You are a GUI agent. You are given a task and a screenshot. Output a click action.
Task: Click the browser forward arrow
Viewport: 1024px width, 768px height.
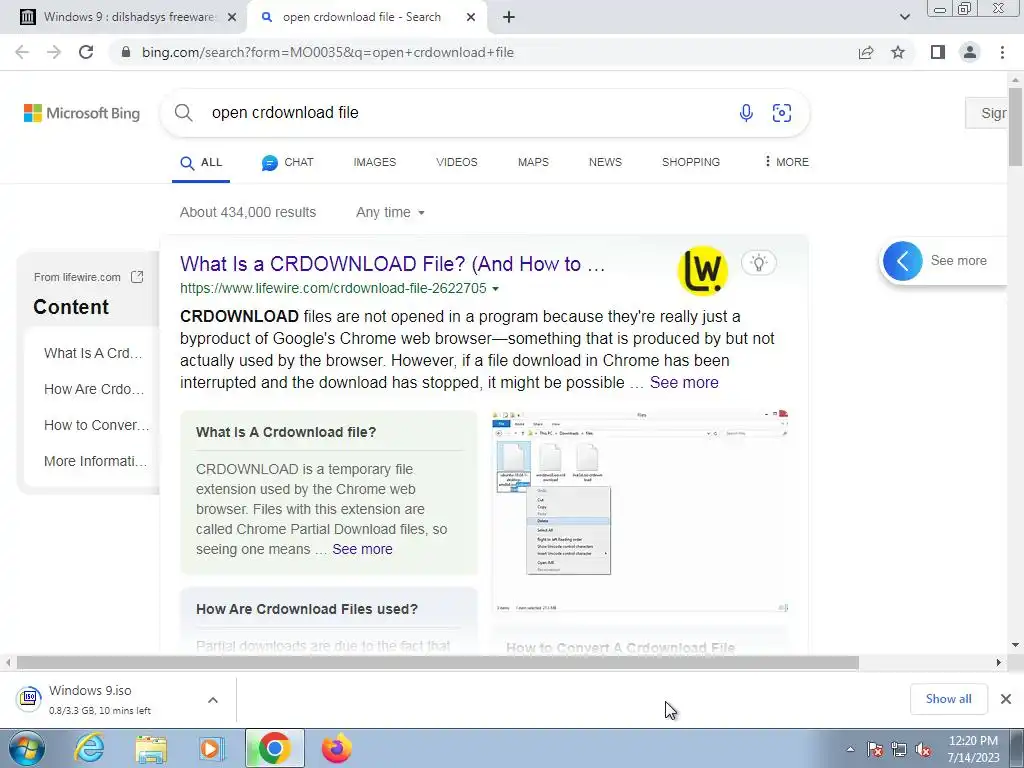click(54, 52)
